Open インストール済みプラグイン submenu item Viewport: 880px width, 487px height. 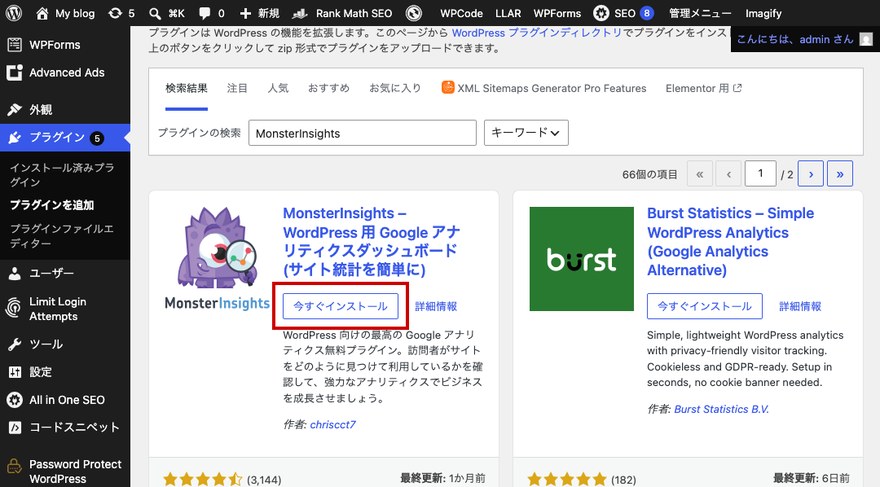tap(62, 174)
